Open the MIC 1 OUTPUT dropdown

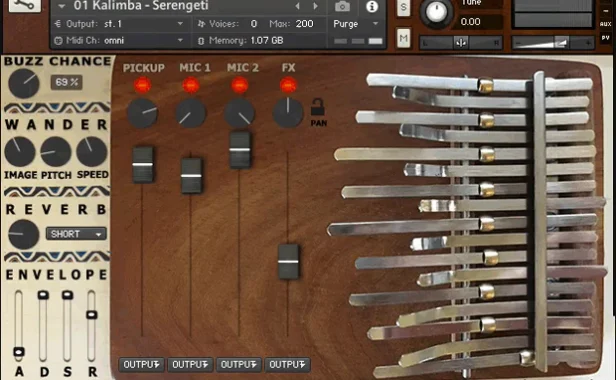(x=190, y=365)
